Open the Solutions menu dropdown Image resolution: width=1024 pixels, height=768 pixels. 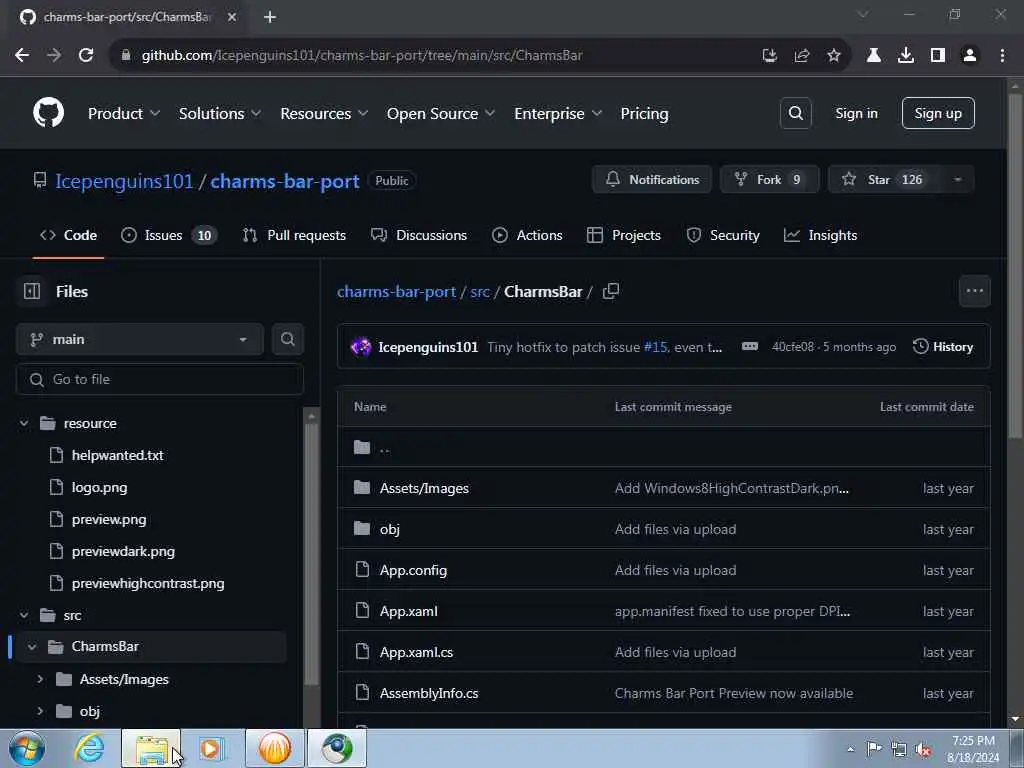pos(220,114)
